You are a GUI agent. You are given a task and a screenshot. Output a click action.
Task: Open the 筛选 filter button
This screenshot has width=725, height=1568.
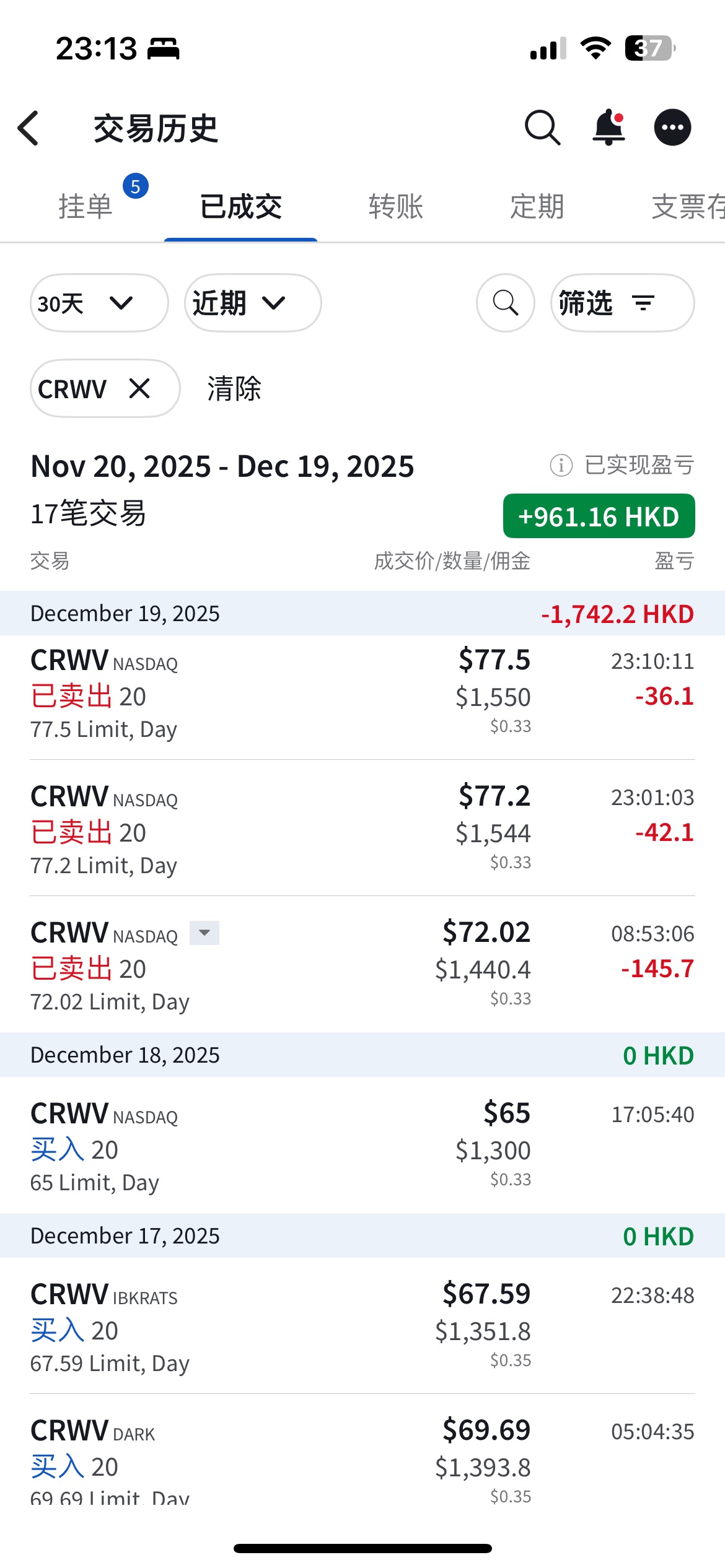pyautogui.click(x=622, y=303)
